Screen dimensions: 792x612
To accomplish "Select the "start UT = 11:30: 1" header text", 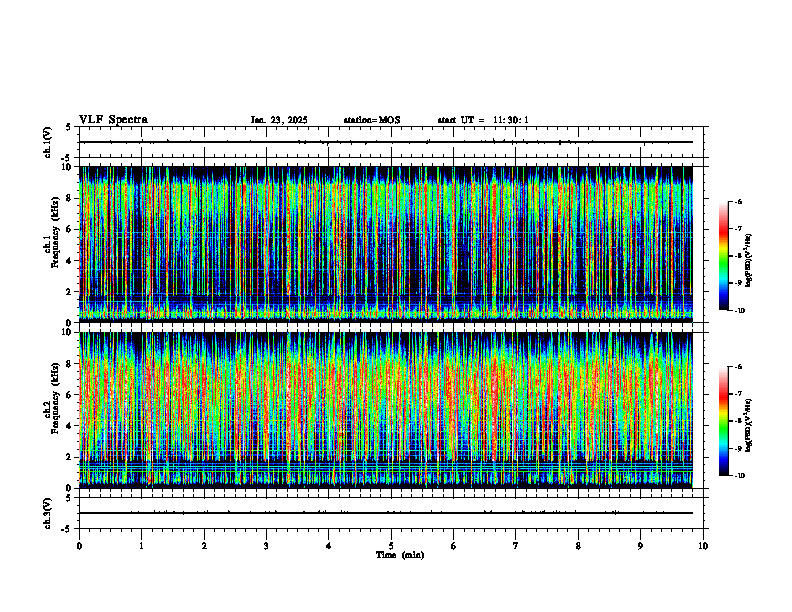I will click(x=483, y=120).
